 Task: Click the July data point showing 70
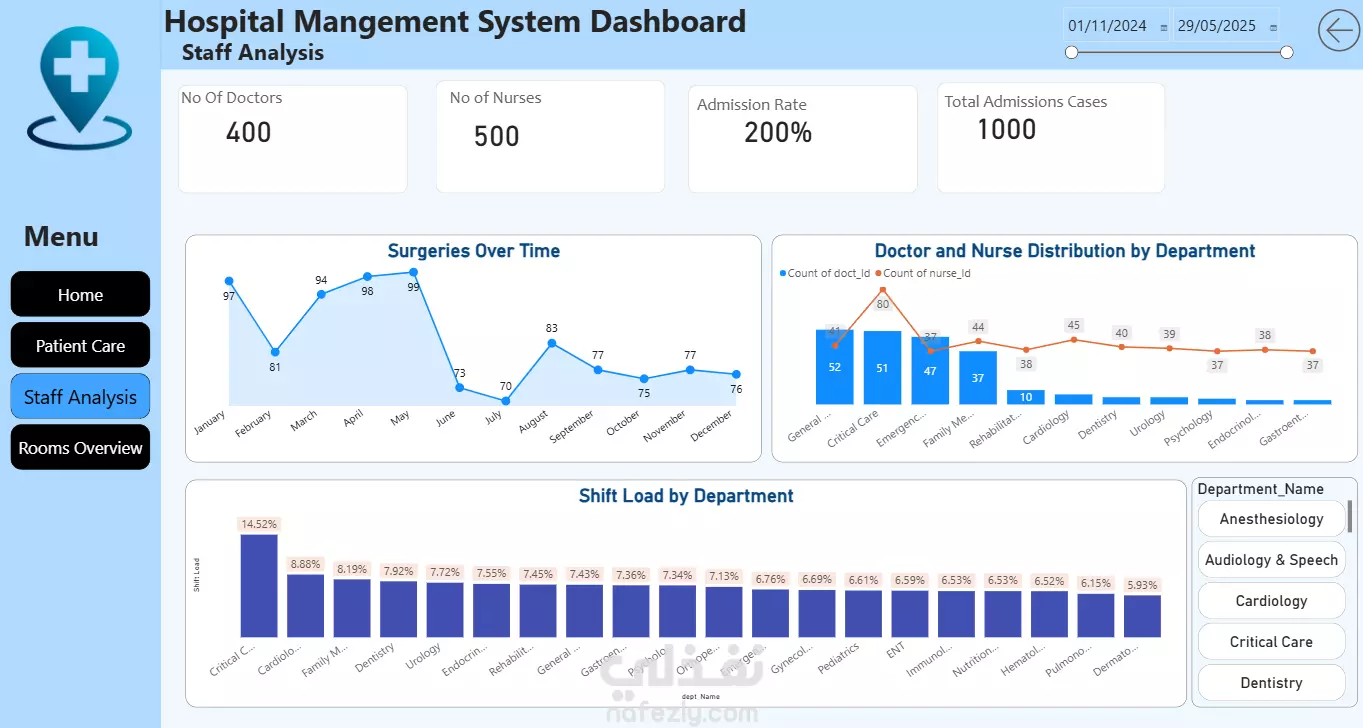point(505,400)
